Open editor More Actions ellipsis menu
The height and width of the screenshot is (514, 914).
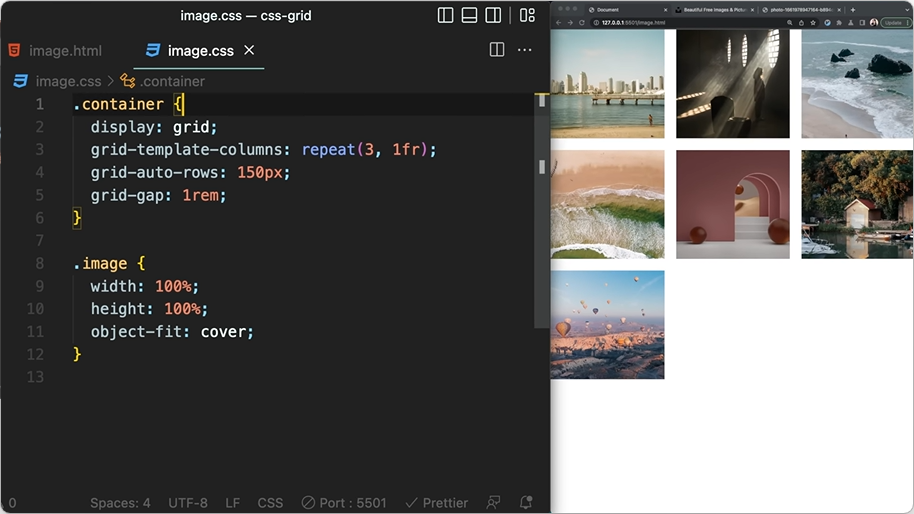[x=525, y=50]
